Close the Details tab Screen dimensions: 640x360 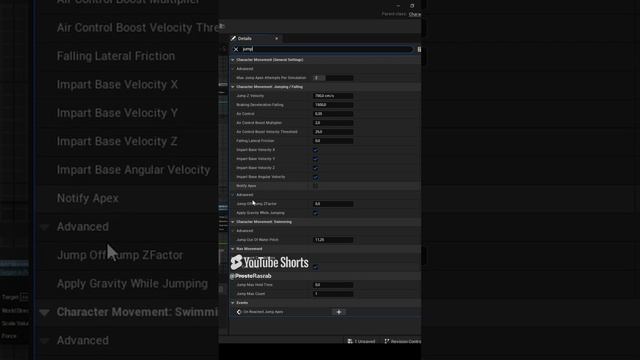(277, 38)
